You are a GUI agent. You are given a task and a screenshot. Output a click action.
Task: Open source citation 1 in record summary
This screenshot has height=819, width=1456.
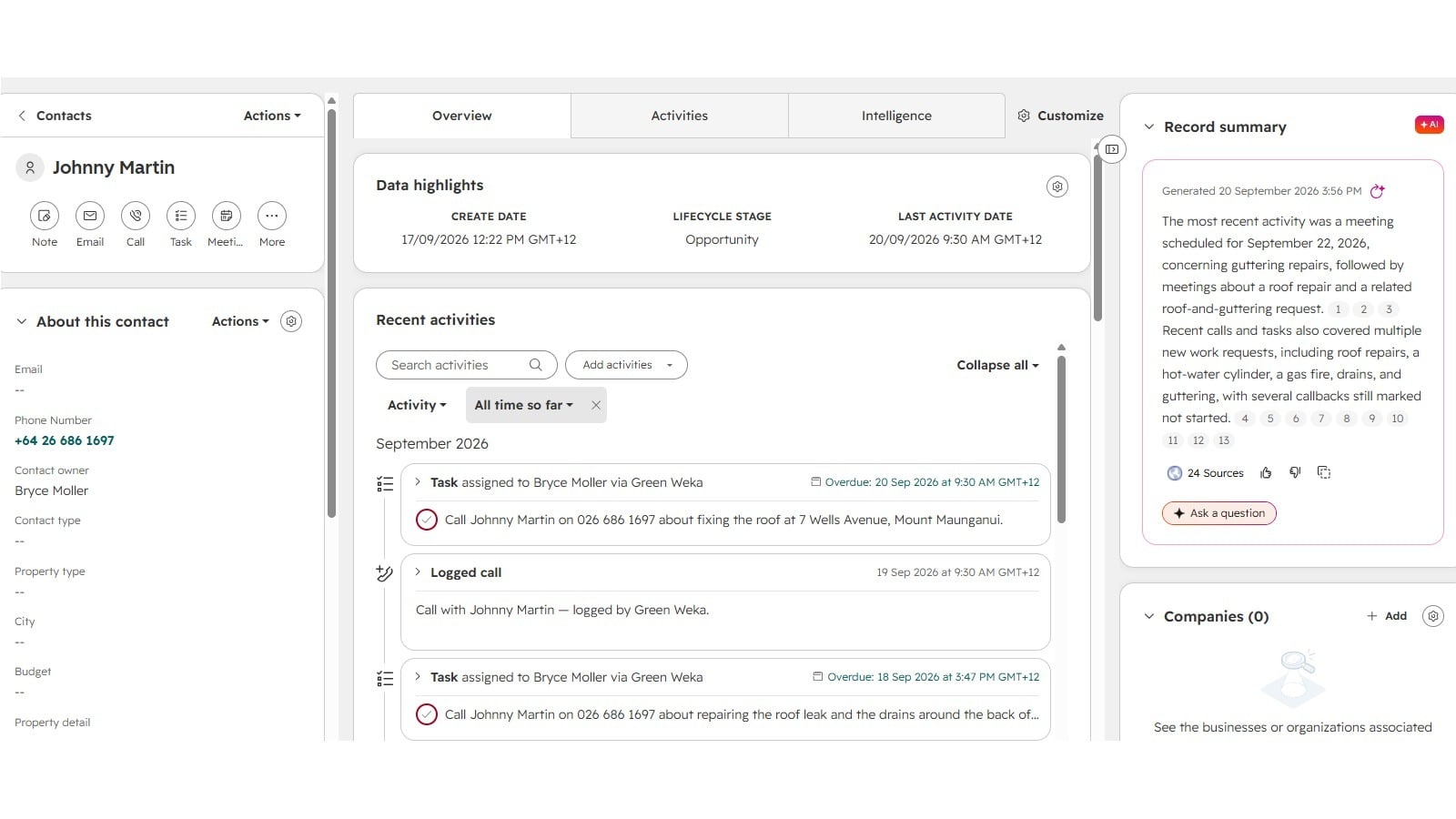(1338, 309)
